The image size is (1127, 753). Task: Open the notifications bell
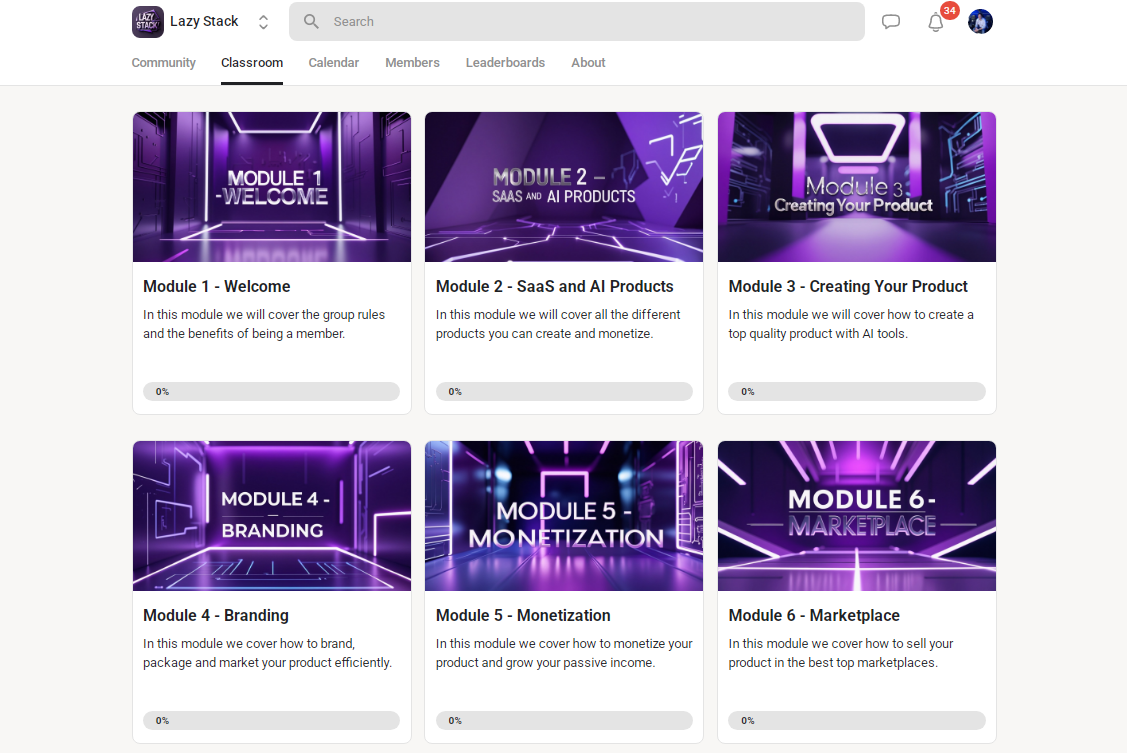click(936, 22)
